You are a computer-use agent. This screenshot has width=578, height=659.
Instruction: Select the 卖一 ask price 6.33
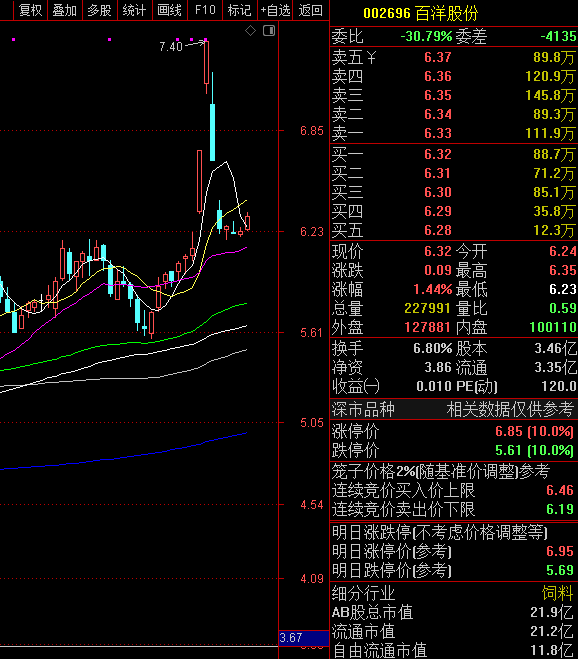pyautogui.click(x=438, y=134)
